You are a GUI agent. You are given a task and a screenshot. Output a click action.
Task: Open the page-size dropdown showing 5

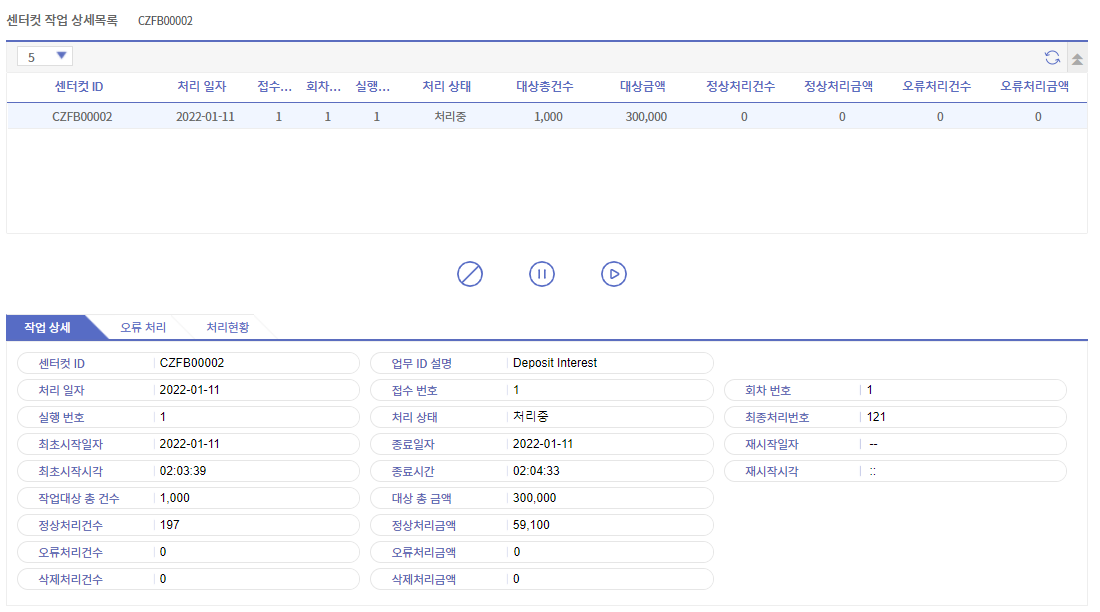point(45,56)
